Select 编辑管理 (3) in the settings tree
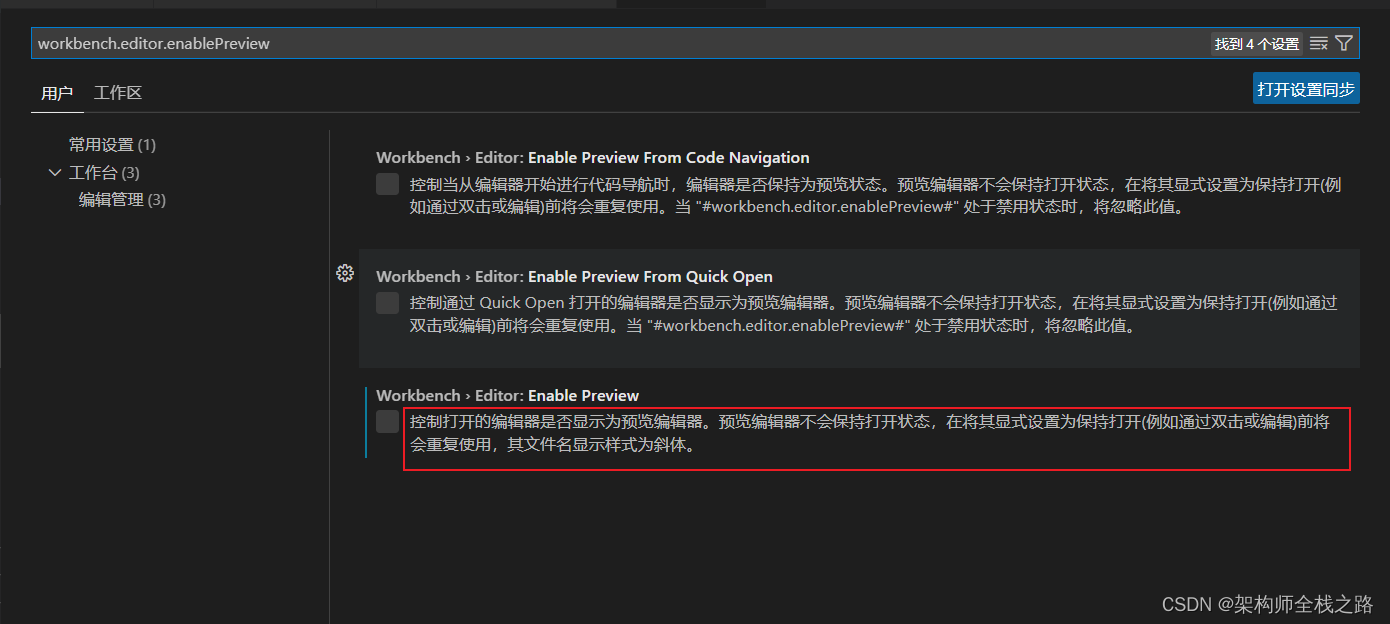The height and width of the screenshot is (624, 1390). tap(122, 200)
